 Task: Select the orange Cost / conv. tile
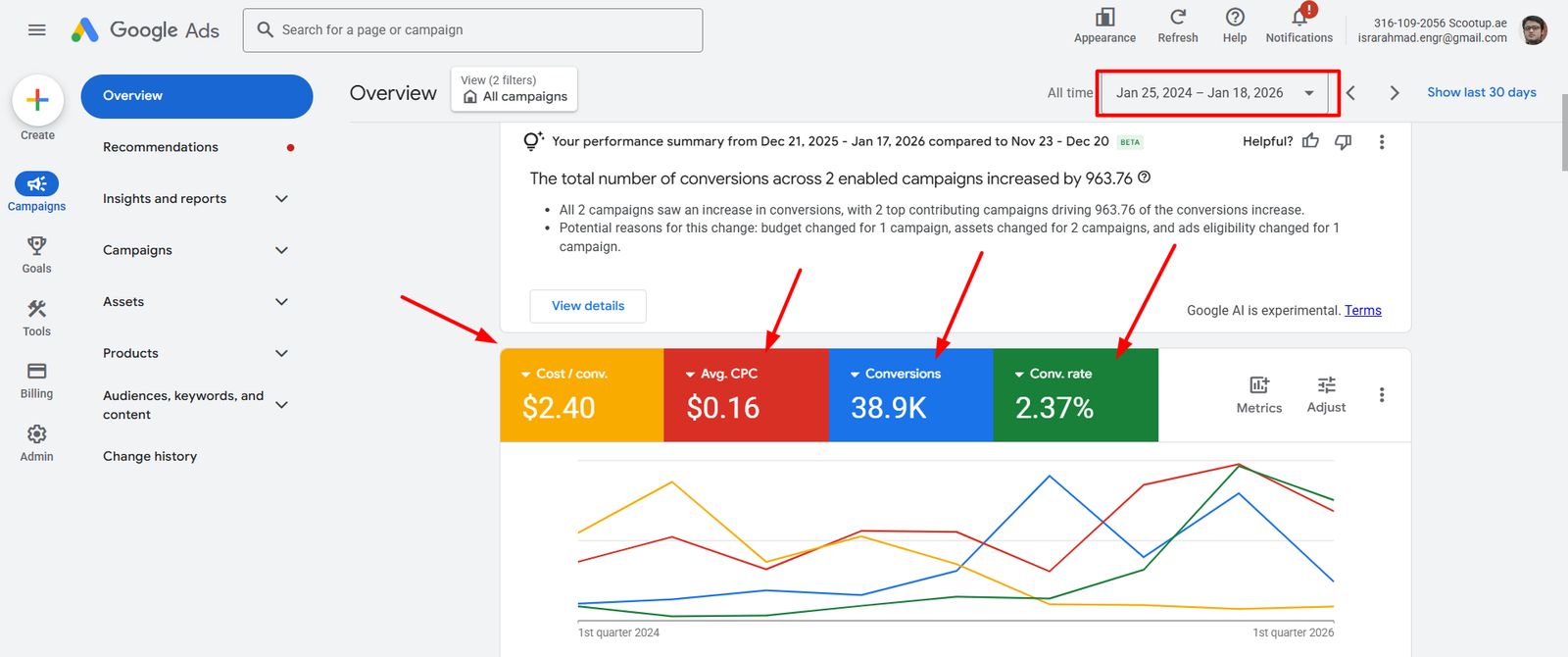581,395
